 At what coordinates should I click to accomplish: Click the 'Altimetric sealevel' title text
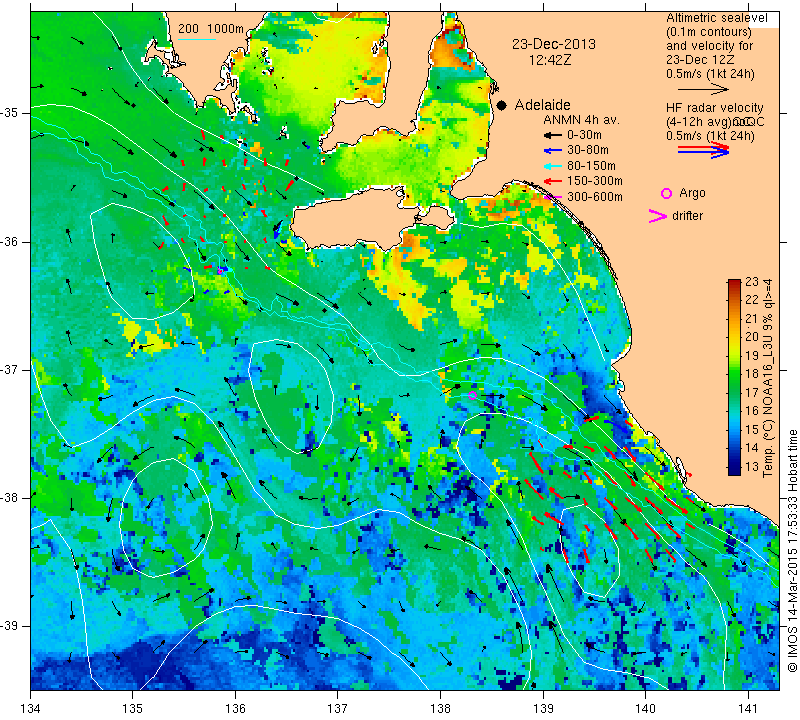[717, 18]
